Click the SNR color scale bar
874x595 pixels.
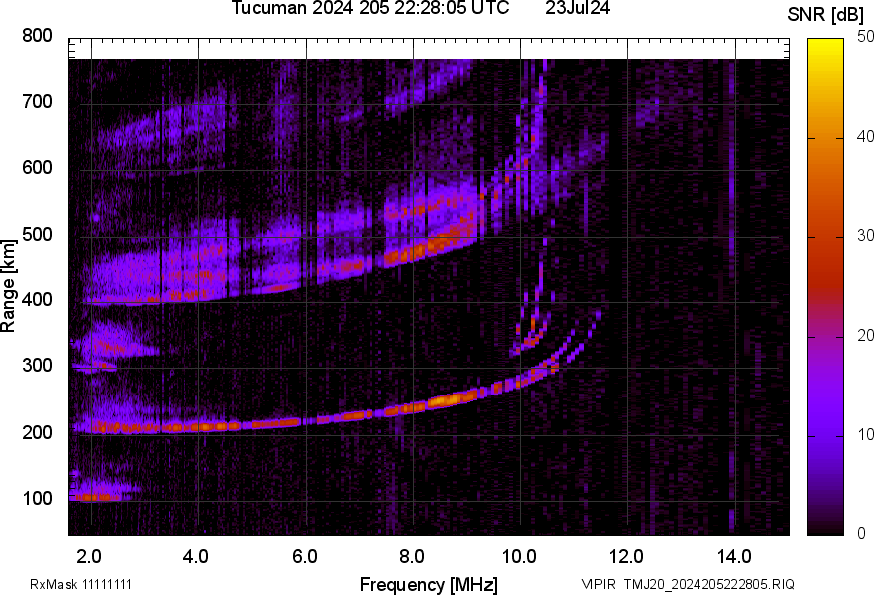pyautogui.click(x=826, y=287)
